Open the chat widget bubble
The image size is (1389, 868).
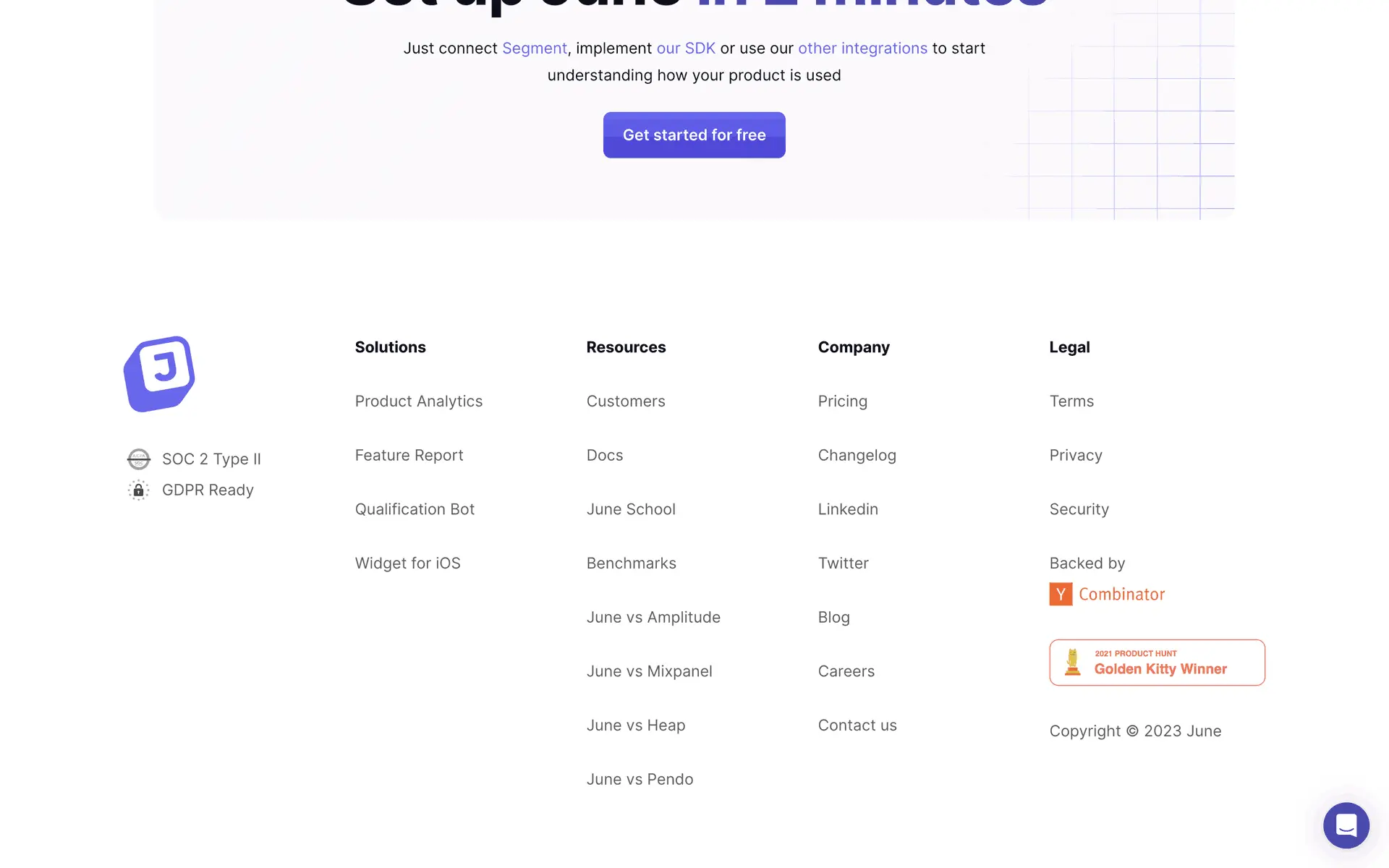[x=1346, y=825]
